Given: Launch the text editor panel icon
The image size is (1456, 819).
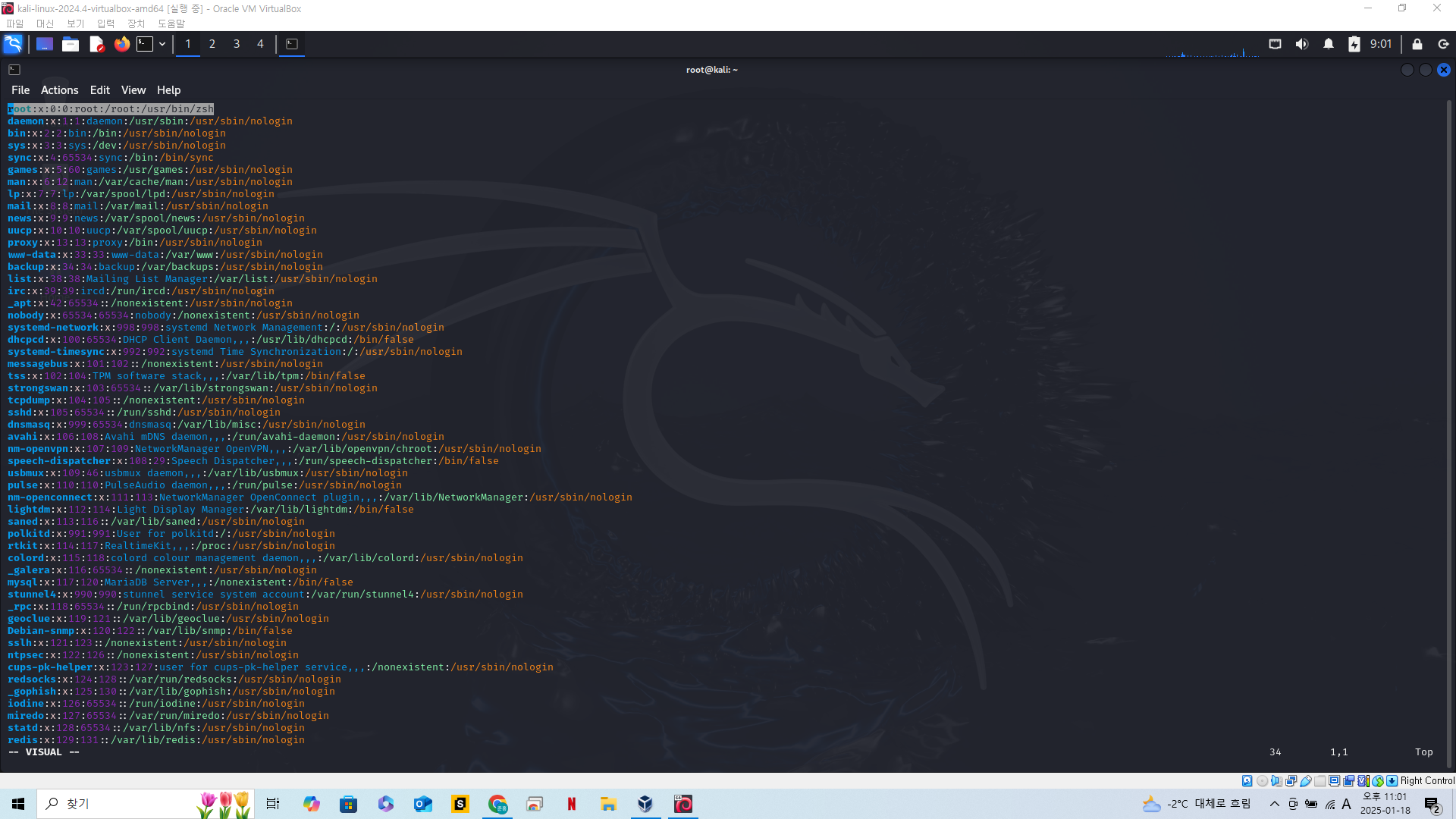Looking at the screenshot, I should [x=96, y=44].
